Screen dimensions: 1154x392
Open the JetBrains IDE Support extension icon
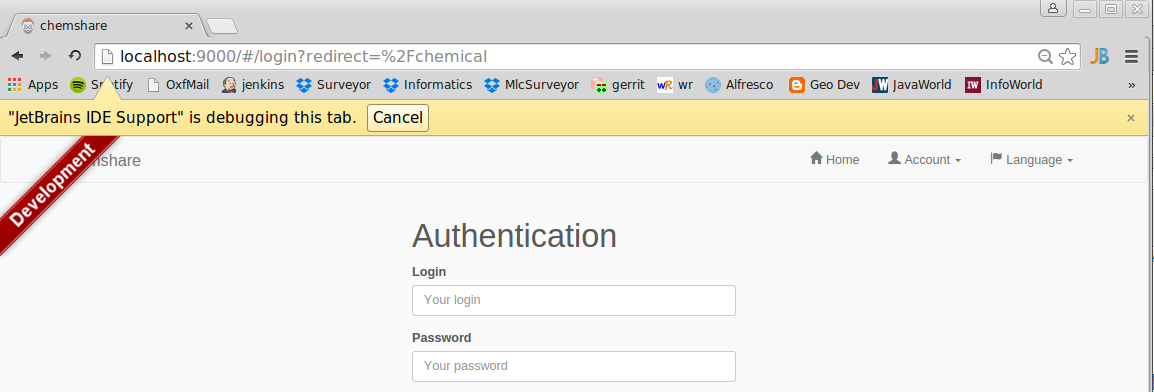(1100, 57)
